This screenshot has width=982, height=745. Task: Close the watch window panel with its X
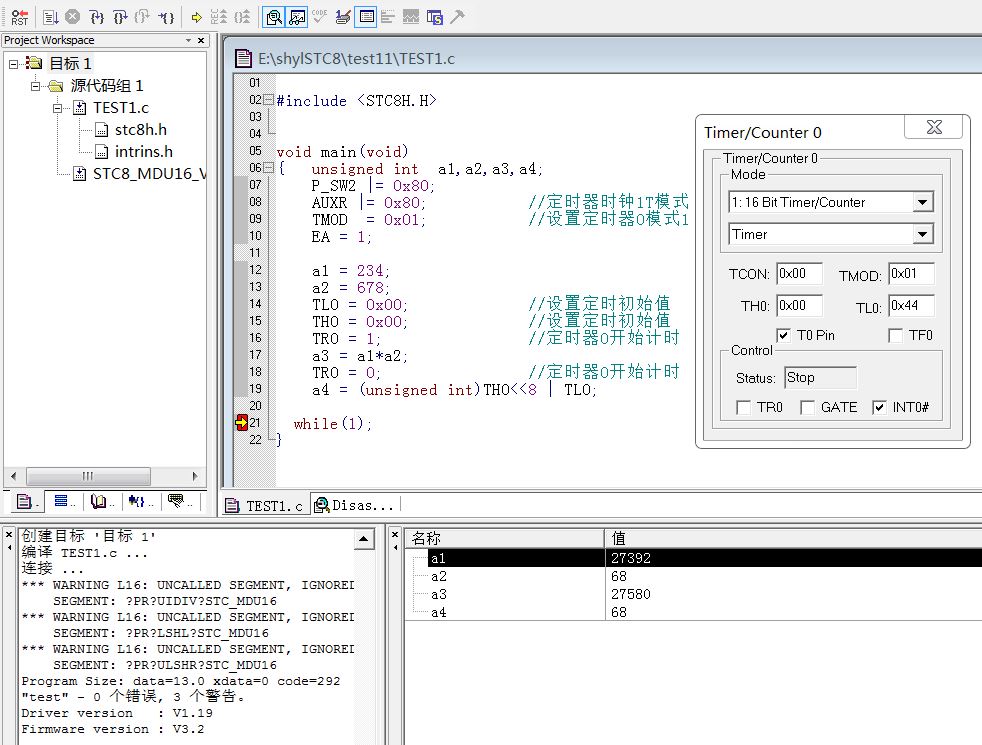(395, 535)
